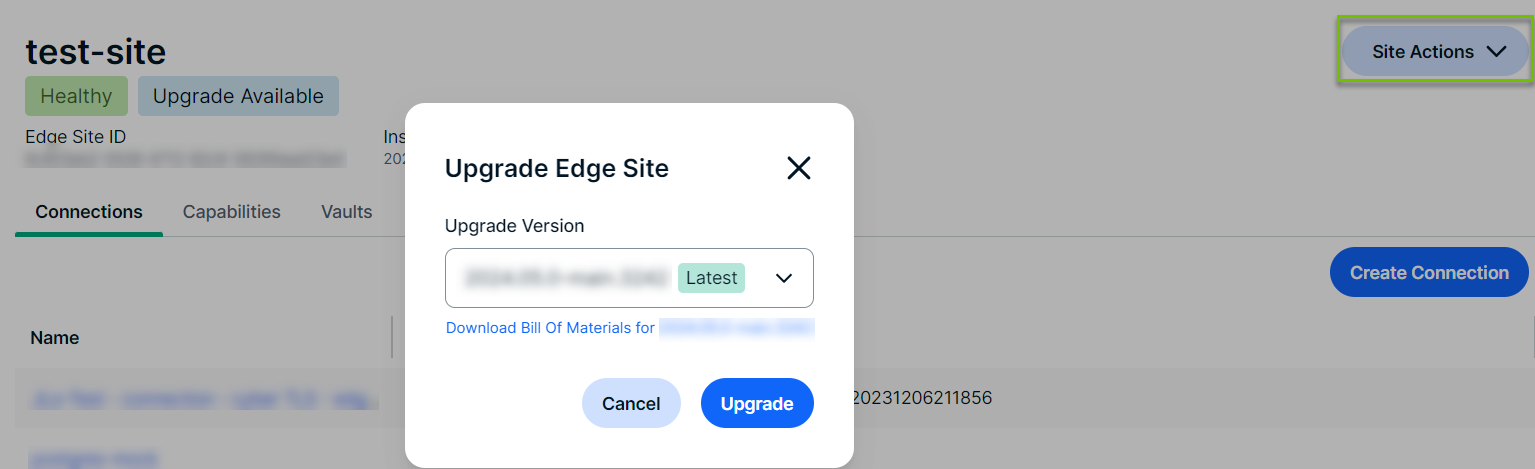Screen dimensions: 1535x469
Task: Follow the Download Bill Of Materials link
Action: (x=550, y=328)
